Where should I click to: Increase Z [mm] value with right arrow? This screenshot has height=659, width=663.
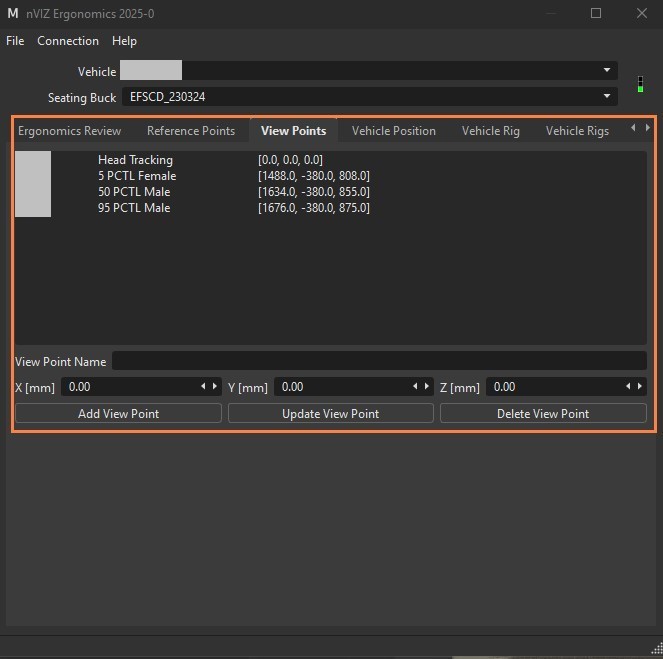pos(640,386)
